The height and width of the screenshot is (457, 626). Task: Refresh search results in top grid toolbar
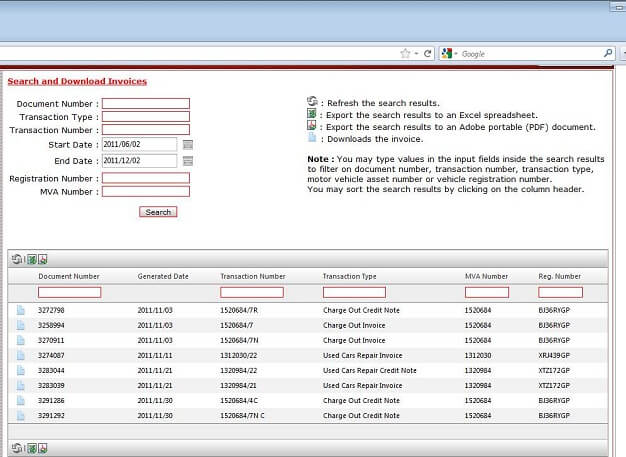coord(17,259)
